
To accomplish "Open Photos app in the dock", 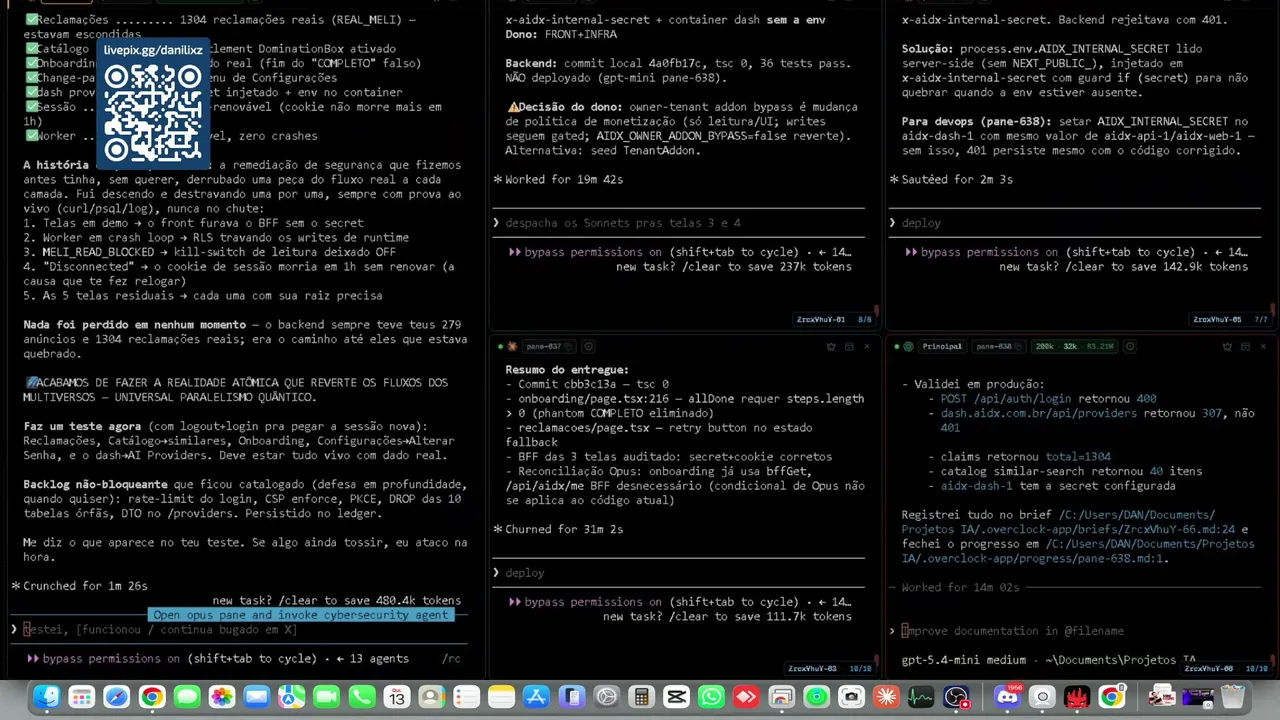I will coord(222,697).
